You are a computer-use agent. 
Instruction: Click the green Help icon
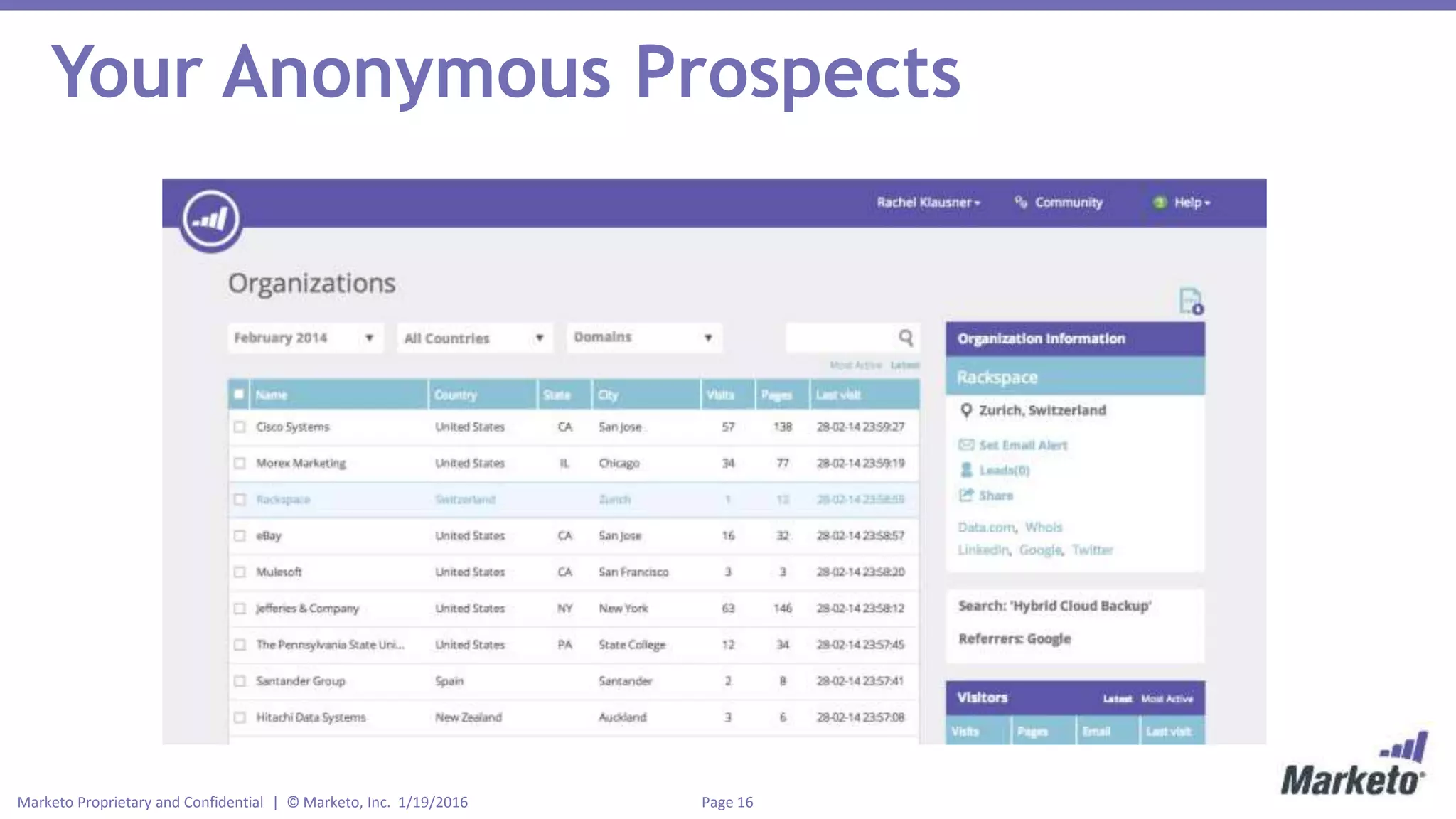[x=1160, y=203]
